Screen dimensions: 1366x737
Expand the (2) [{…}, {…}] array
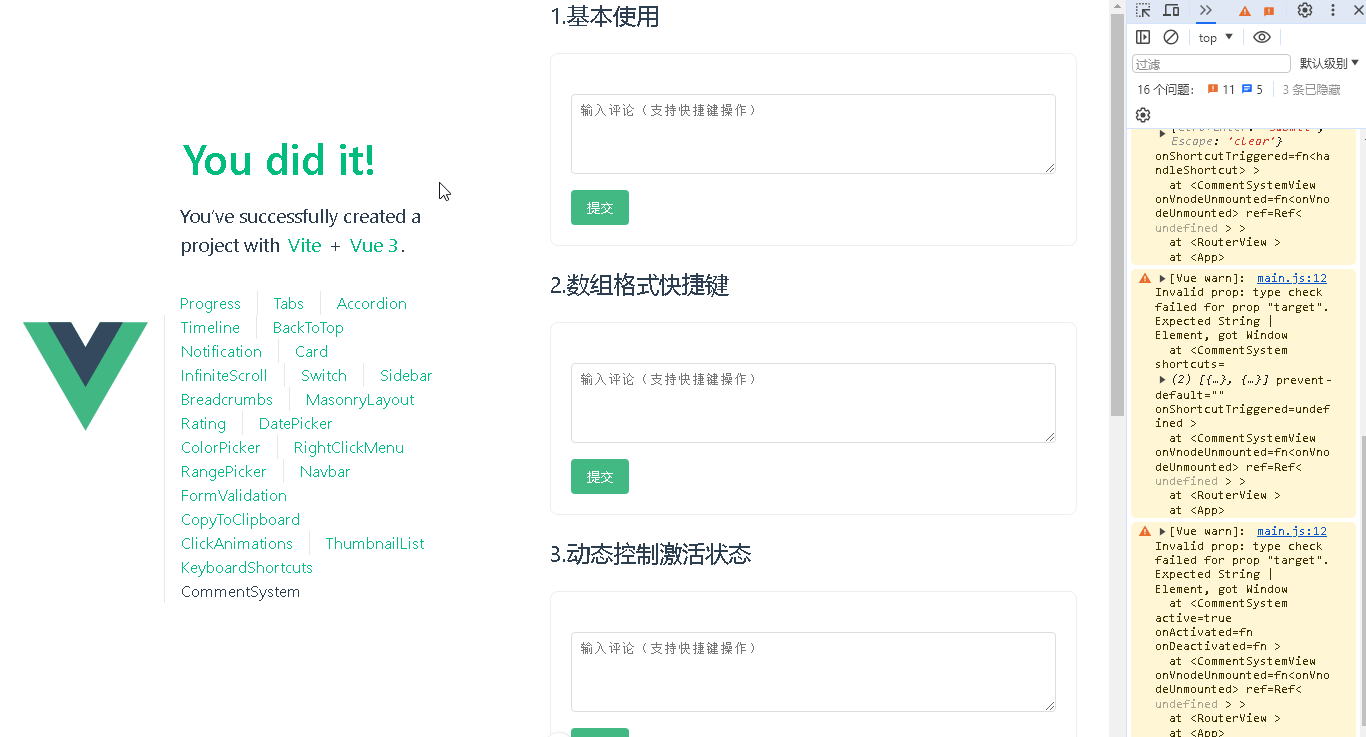(x=1163, y=380)
